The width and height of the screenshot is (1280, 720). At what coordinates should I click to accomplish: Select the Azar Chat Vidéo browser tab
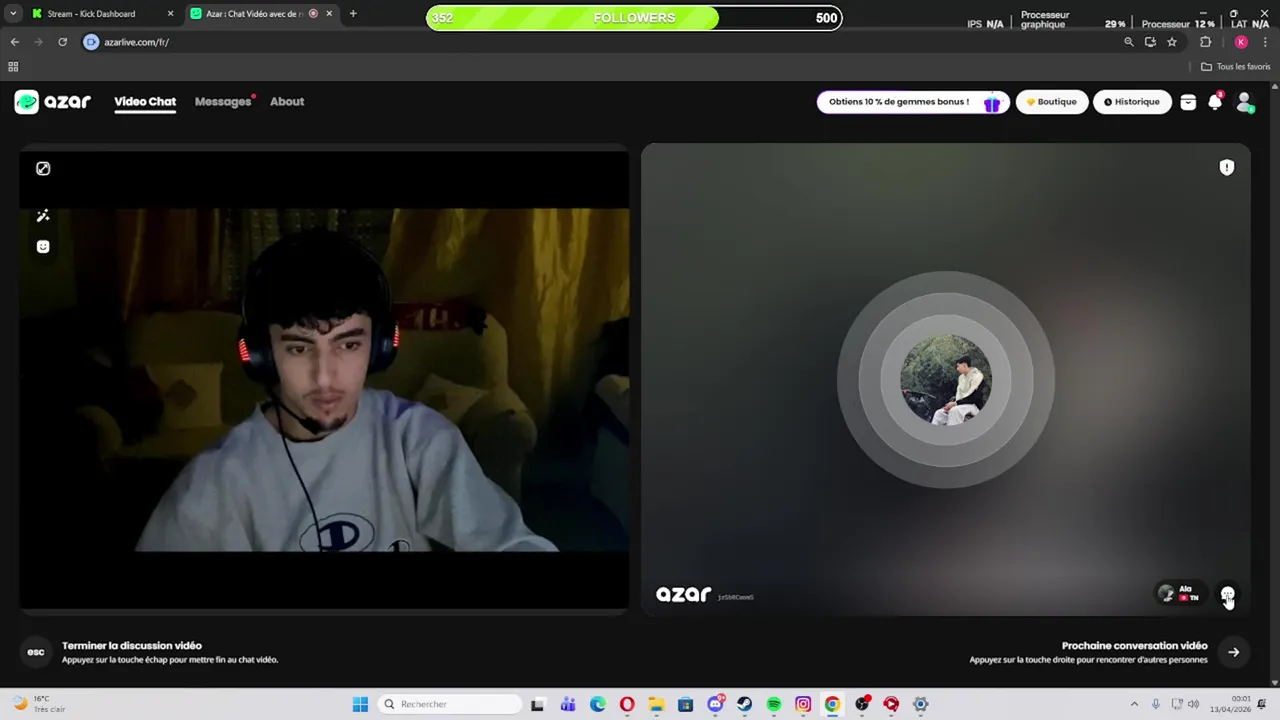[x=262, y=14]
